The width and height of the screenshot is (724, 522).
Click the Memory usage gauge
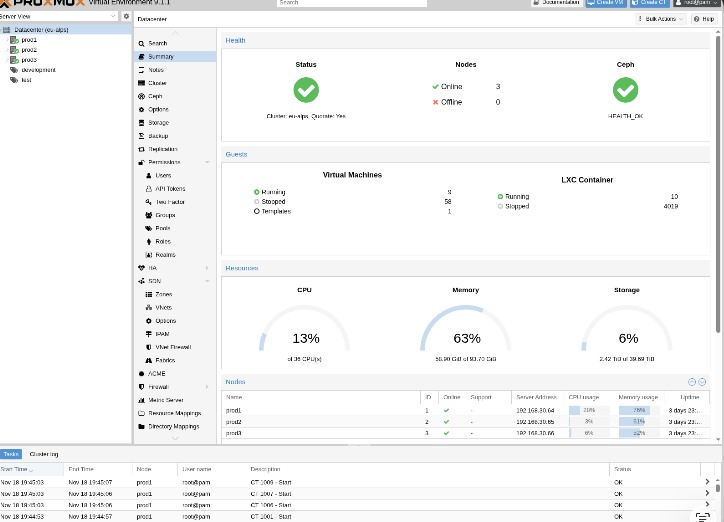click(466, 331)
